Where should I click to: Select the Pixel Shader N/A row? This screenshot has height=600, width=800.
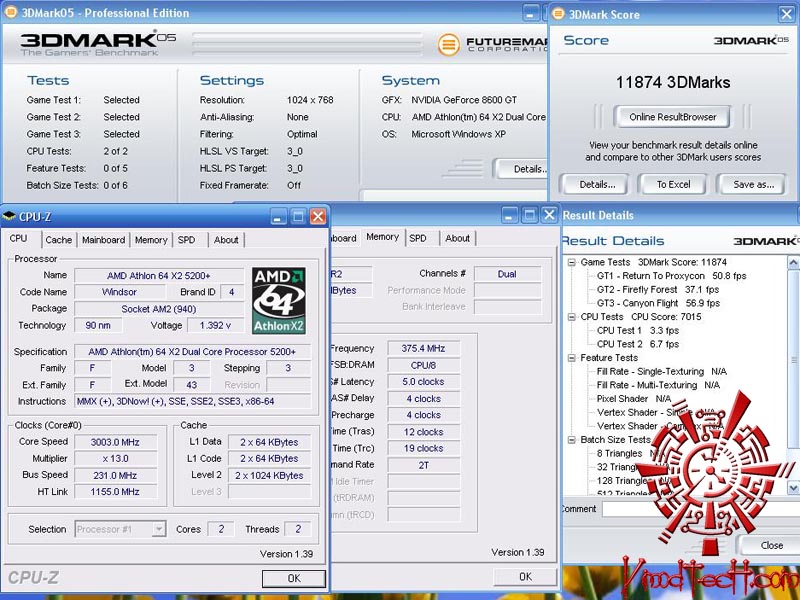(634, 398)
